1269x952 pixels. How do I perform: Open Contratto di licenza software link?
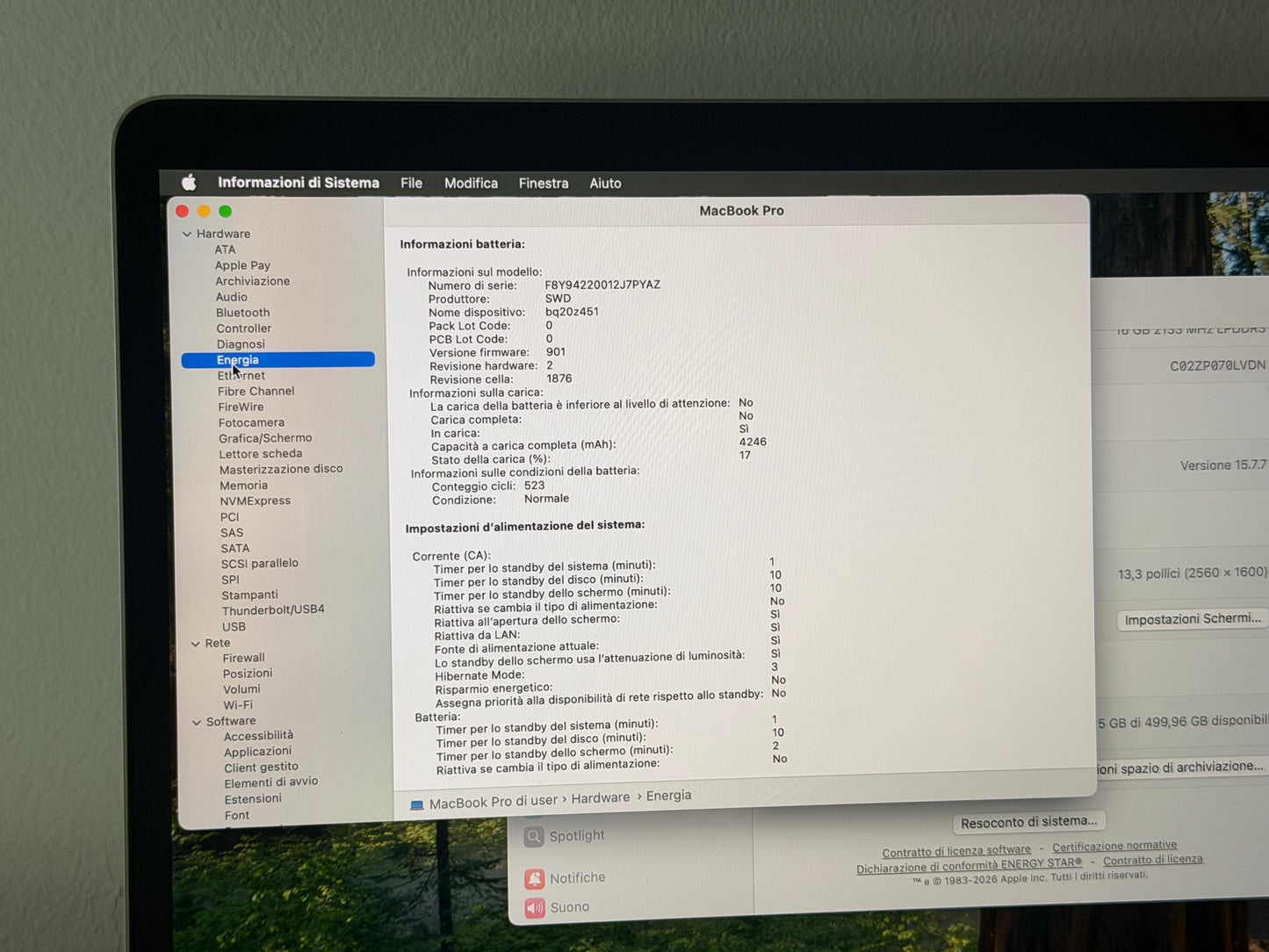click(x=956, y=851)
